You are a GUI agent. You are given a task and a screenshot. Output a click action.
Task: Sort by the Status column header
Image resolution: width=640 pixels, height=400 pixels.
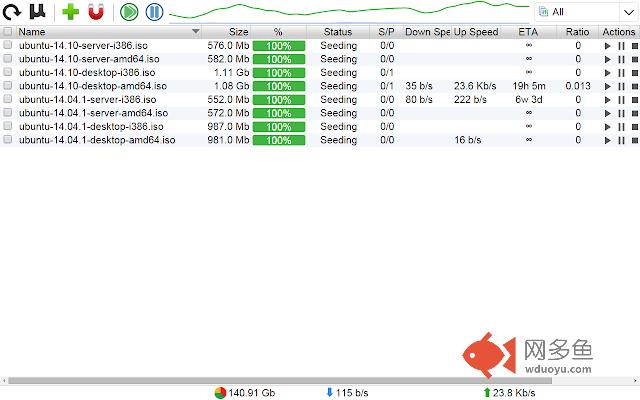(338, 32)
